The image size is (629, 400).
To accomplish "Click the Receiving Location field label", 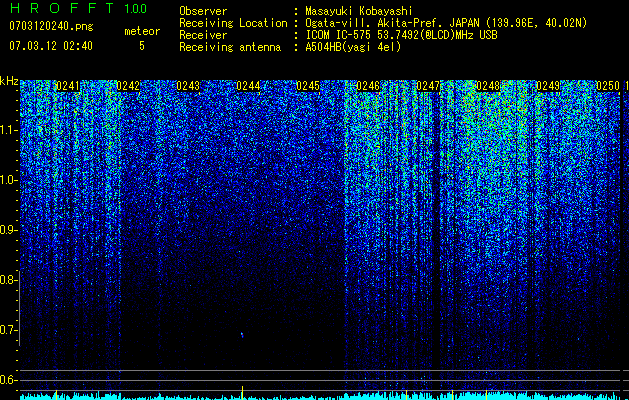I will pyautogui.click(x=233, y=23).
